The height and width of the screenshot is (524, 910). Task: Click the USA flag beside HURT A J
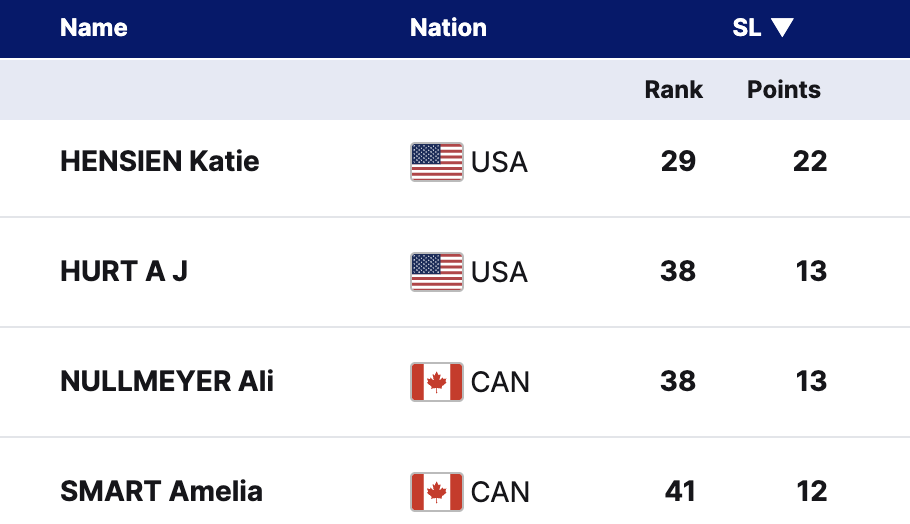437,272
